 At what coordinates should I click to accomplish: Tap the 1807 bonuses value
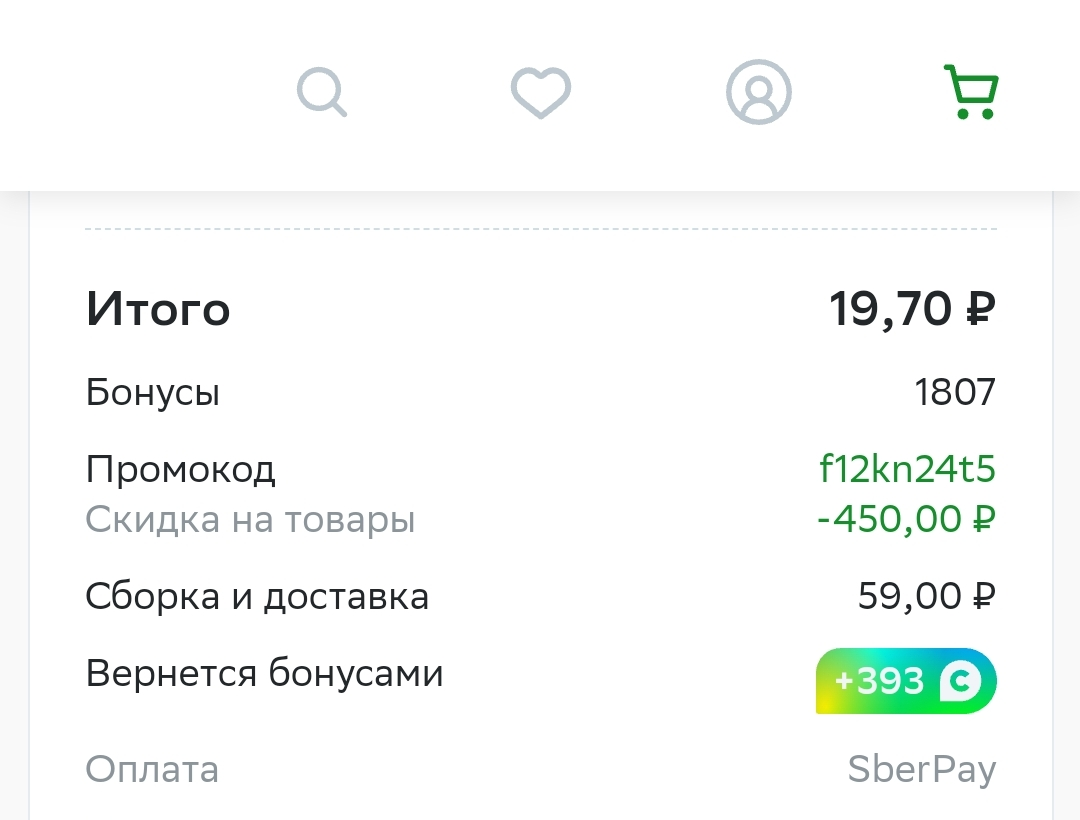[955, 392]
